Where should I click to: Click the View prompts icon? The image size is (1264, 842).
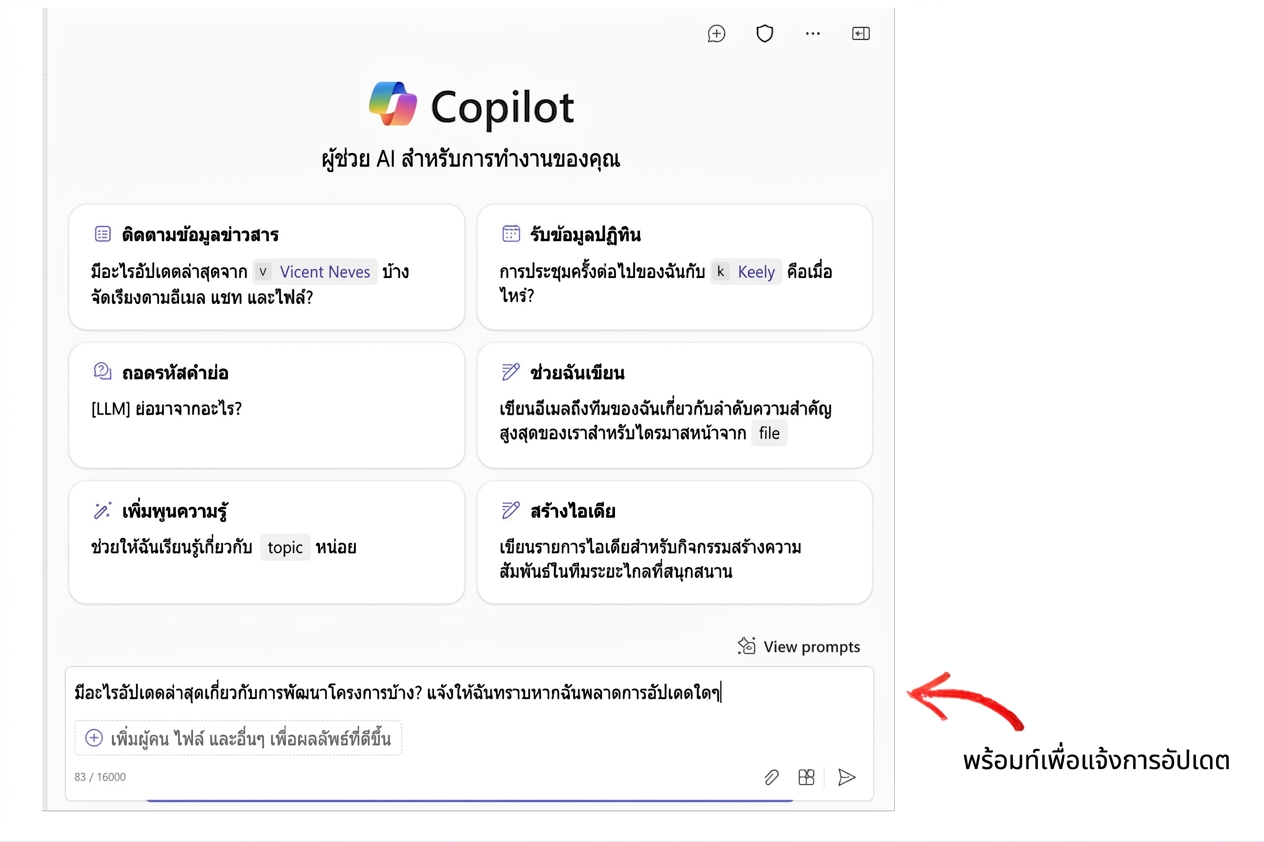coord(746,646)
